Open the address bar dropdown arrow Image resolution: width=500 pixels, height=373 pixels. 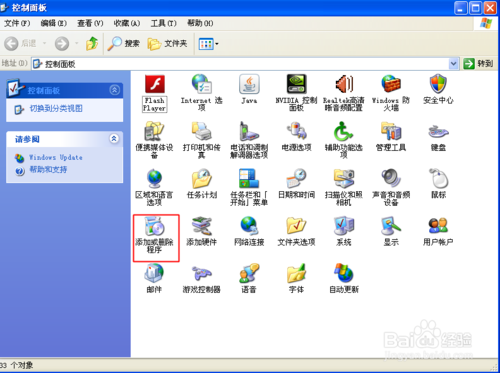453,63
